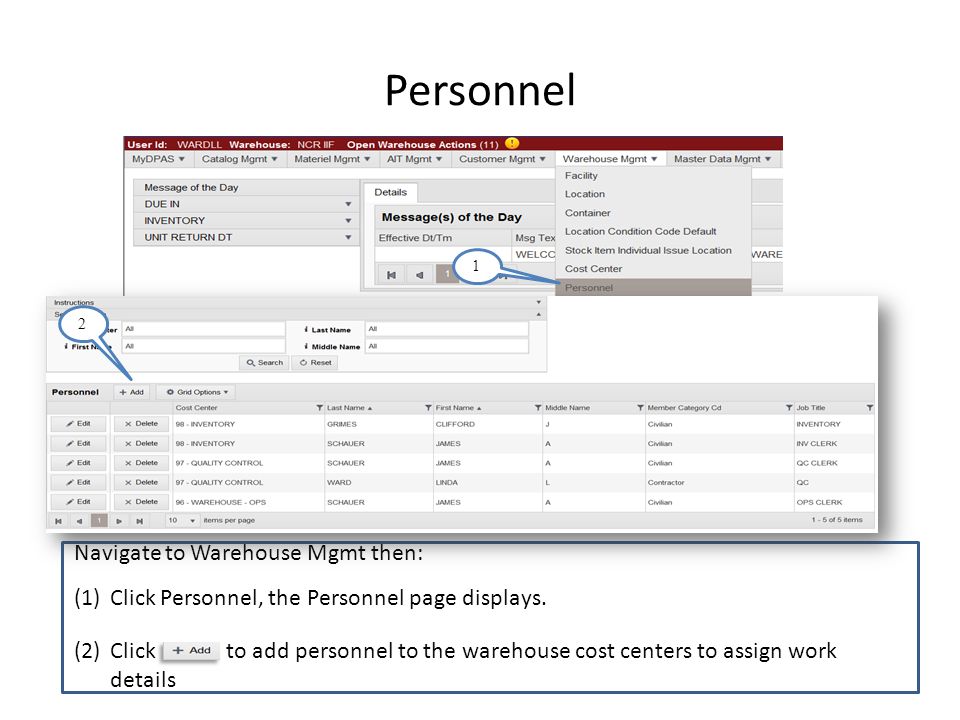Open the Warehouse Mgmt menu

(610, 159)
